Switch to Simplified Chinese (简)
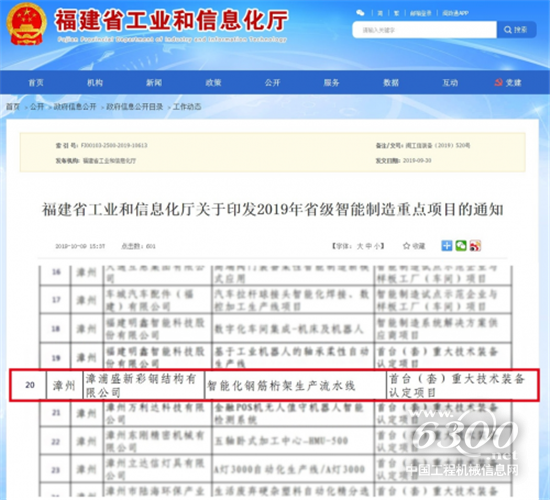The image size is (550, 500). tap(380, 13)
